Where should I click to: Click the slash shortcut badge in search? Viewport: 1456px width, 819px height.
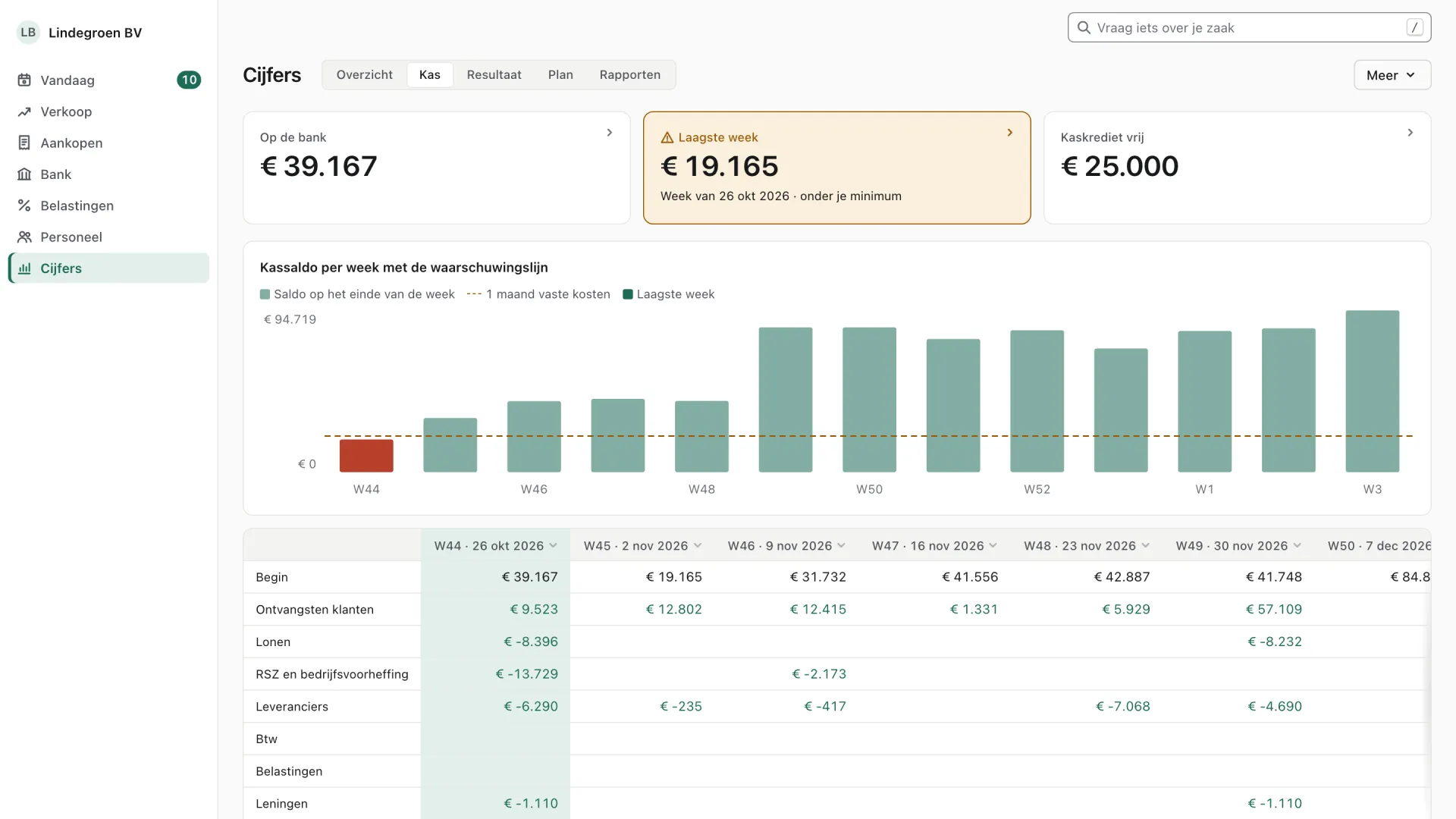(1414, 27)
